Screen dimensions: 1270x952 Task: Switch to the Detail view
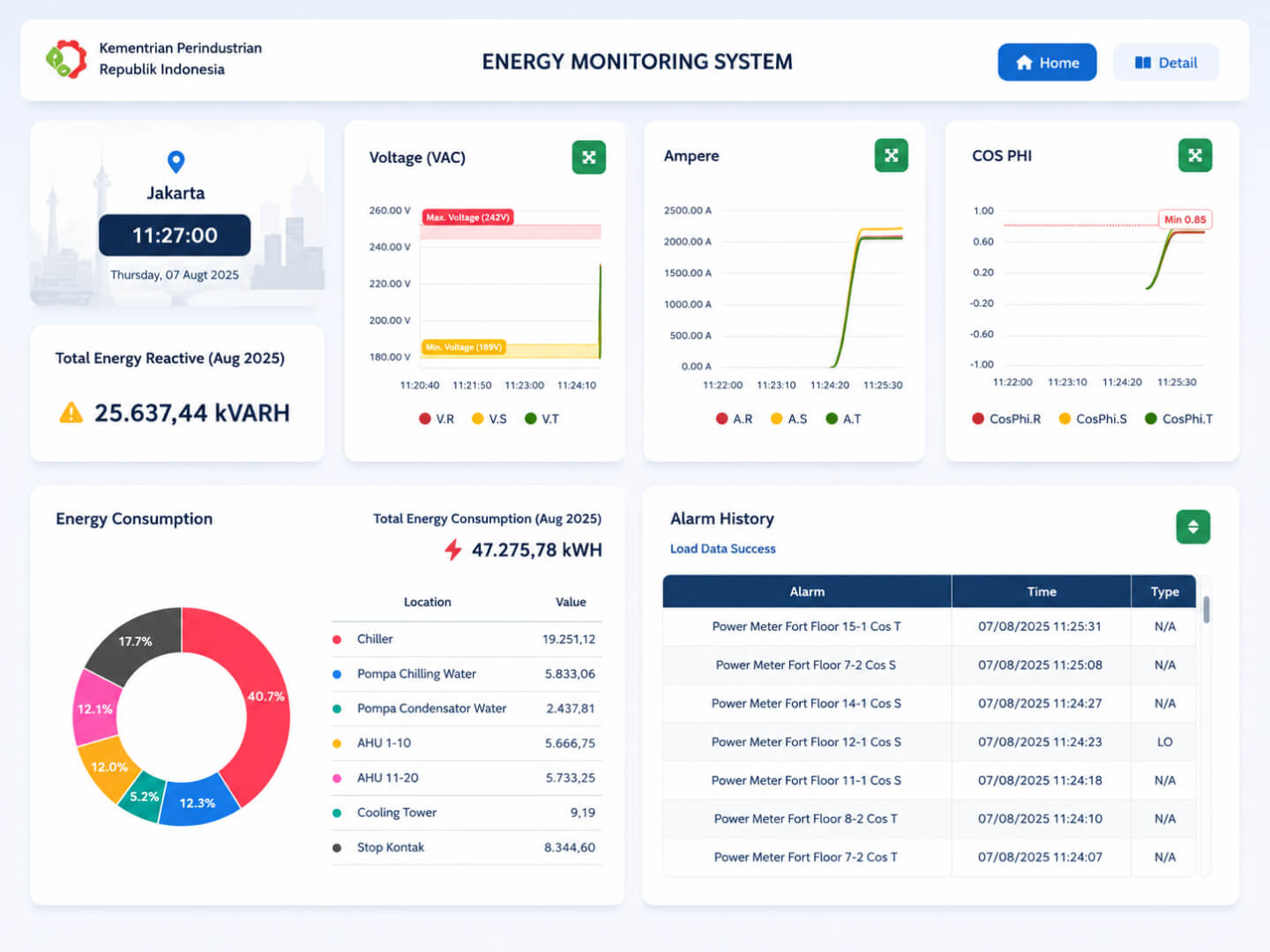1166,63
